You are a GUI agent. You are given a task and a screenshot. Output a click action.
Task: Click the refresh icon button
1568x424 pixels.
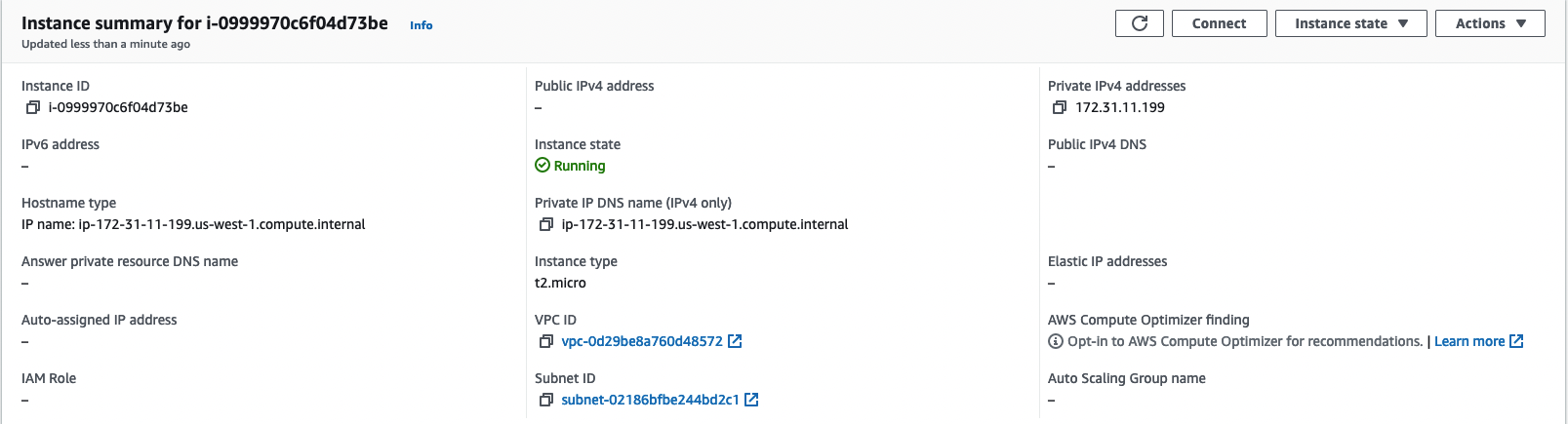[1140, 23]
